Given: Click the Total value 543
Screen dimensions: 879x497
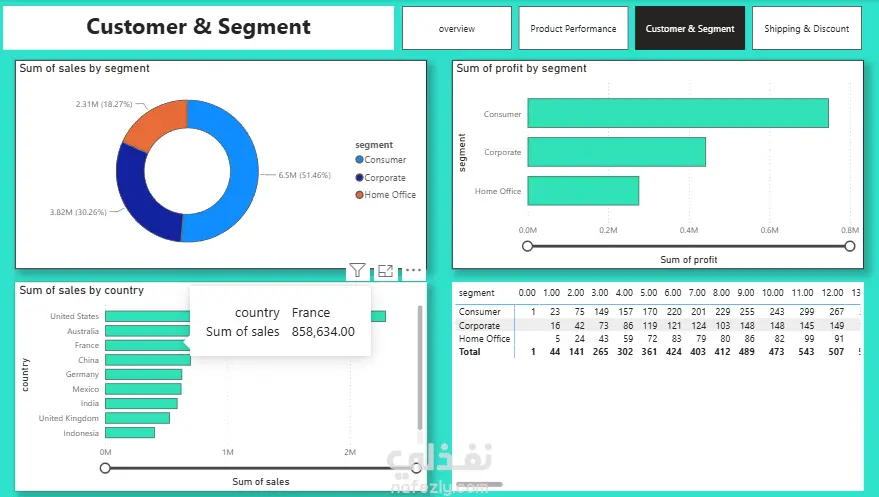Looking at the screenshot, I should coord(806,352).
